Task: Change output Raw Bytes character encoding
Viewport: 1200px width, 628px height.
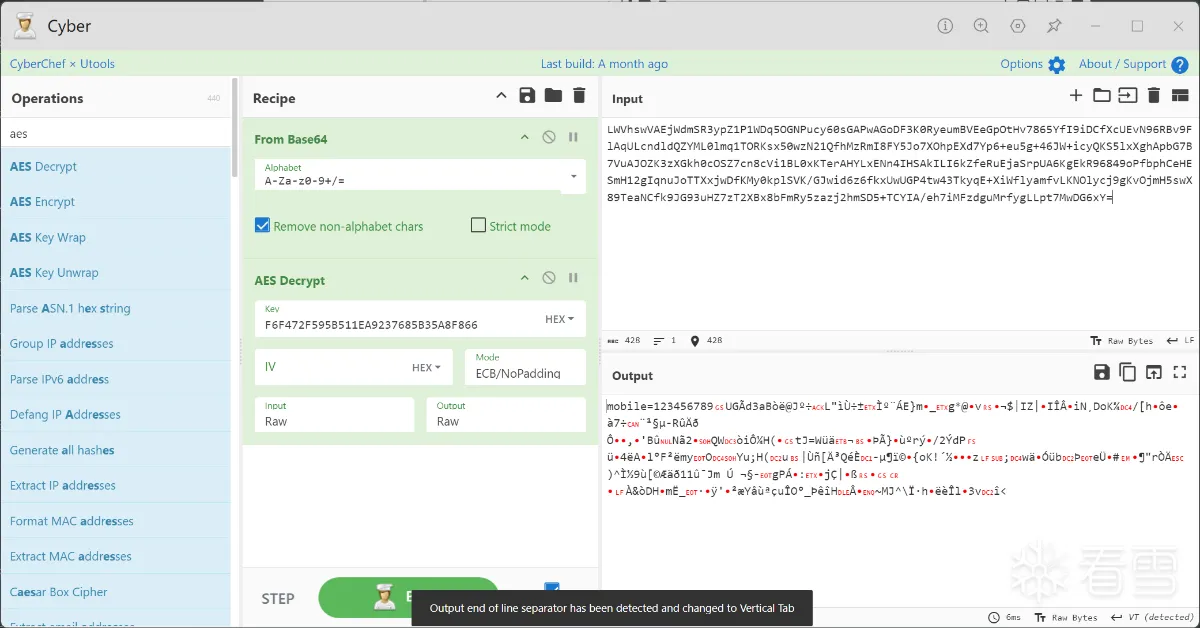Action: pos(1066,618)
